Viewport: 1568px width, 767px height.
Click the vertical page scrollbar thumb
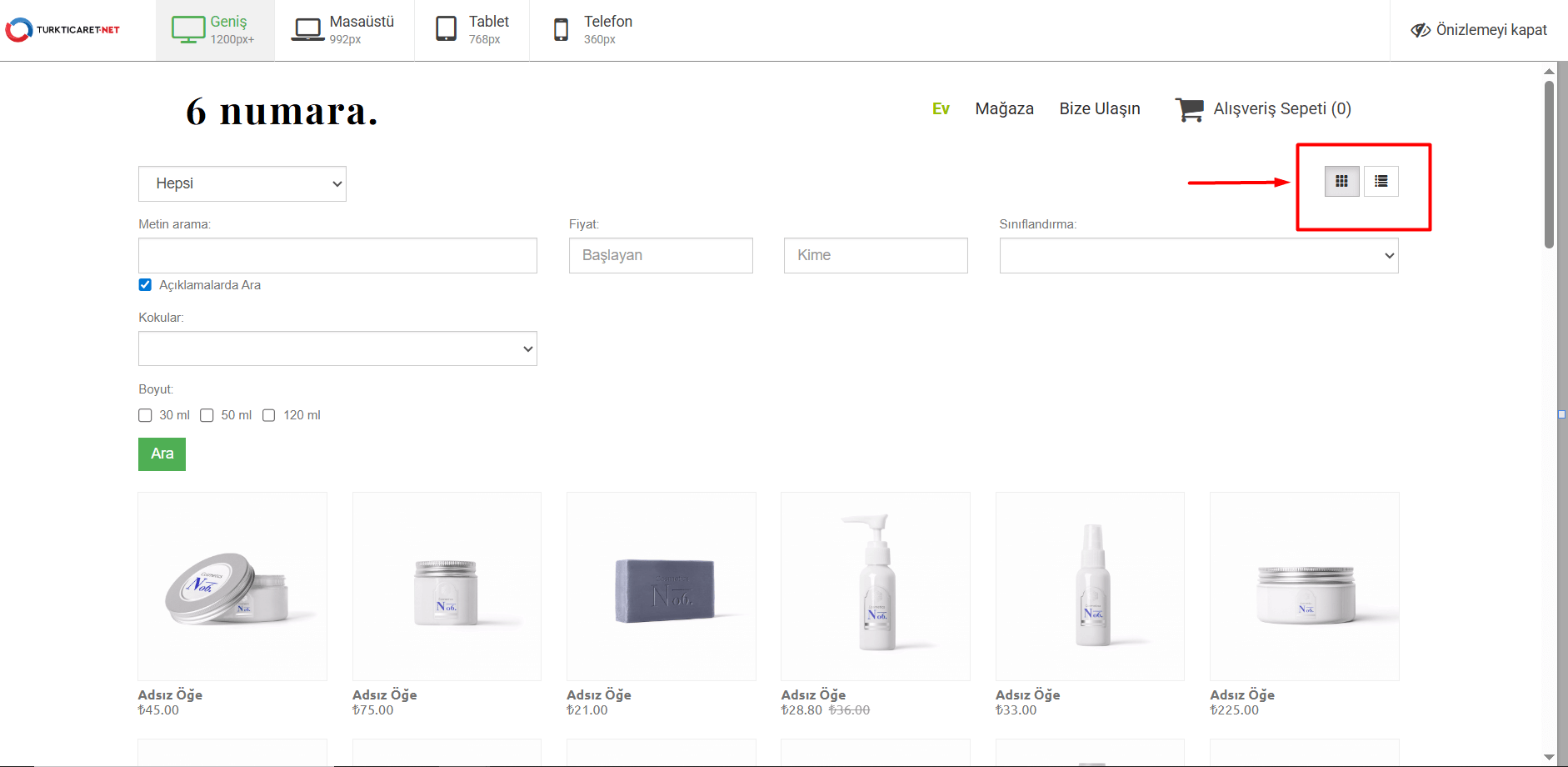tap(1549, 163)
